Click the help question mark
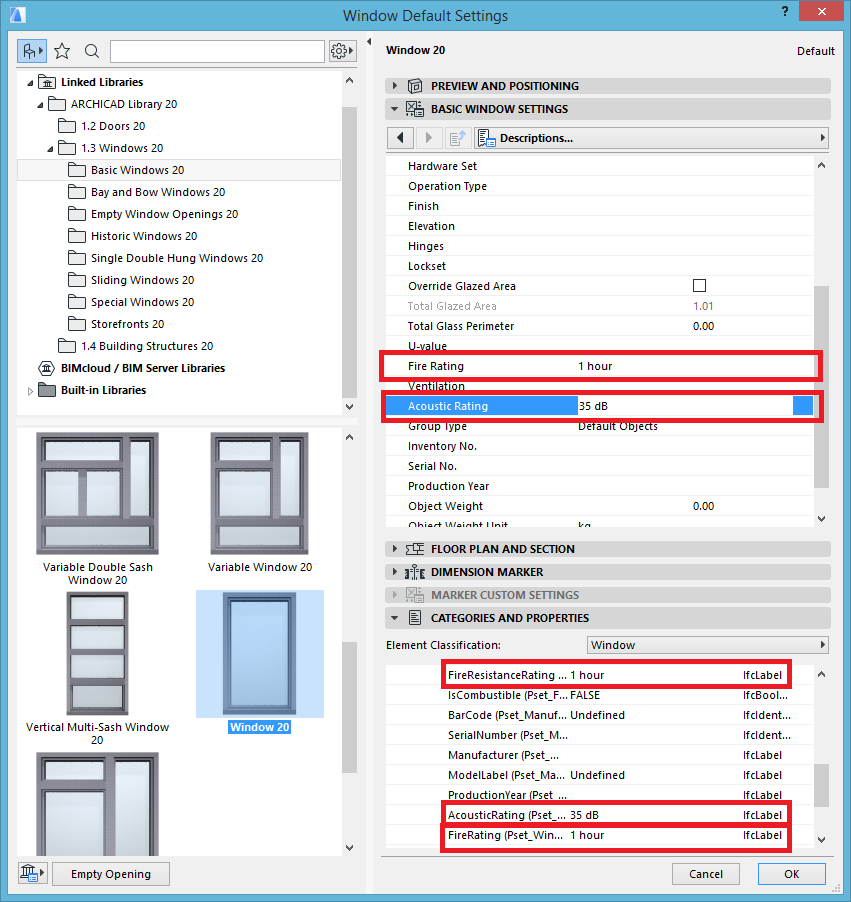Image resolution: width=851 pixels, height=902 pixels. [785, 12]
